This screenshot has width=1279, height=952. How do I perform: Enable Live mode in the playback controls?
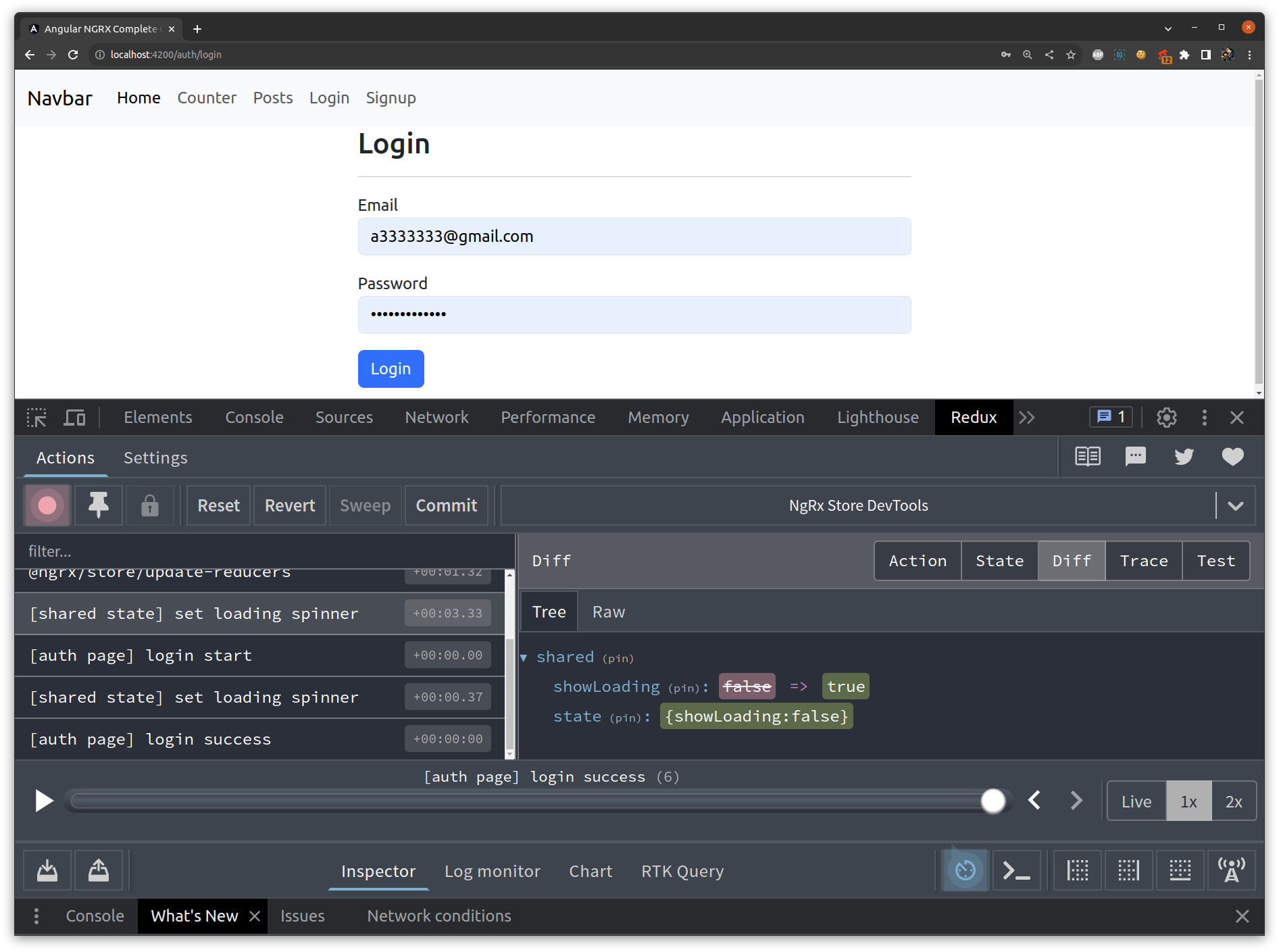coord(1136,801)
